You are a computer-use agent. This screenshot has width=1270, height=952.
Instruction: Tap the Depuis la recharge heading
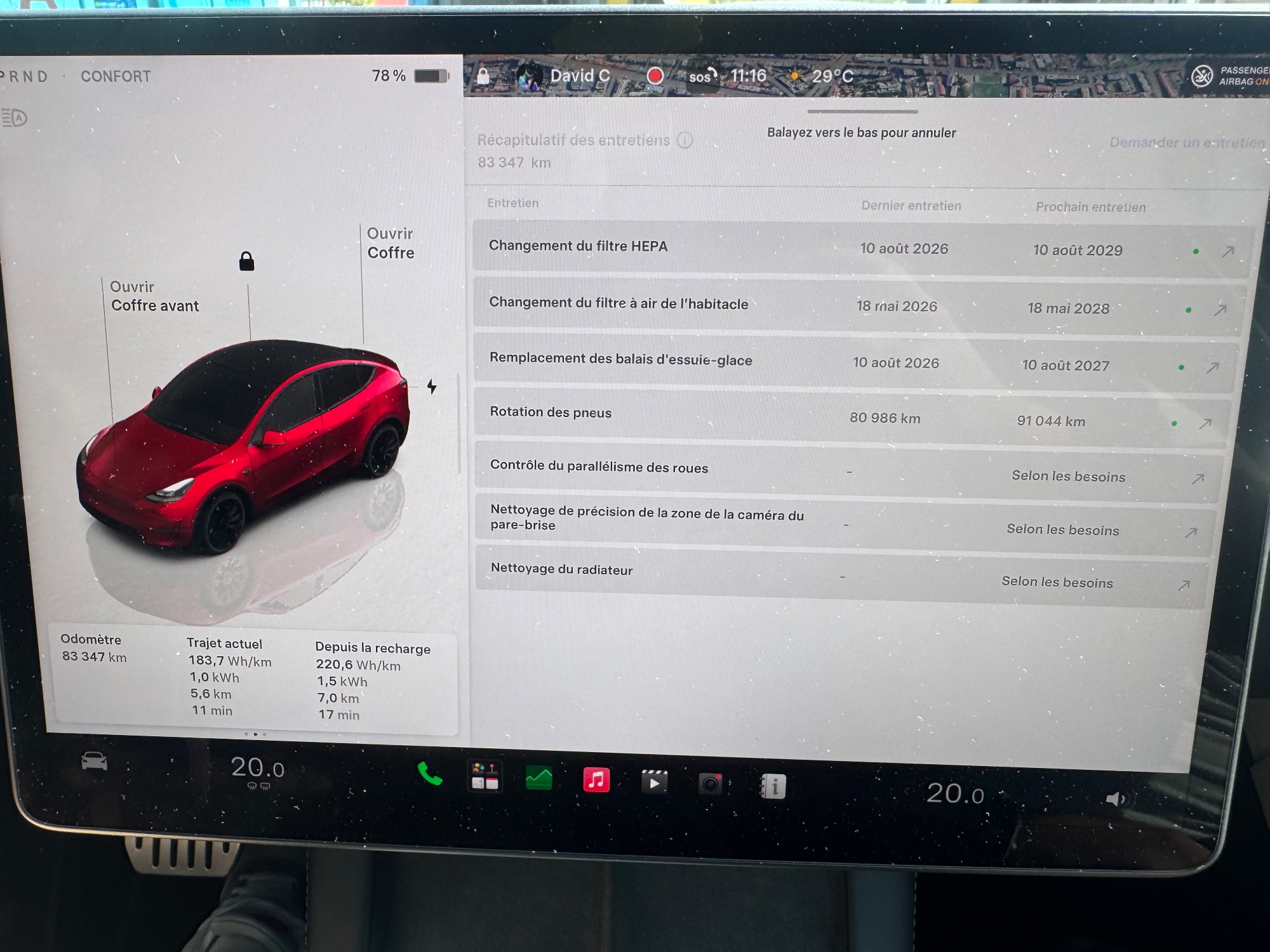(x=373, y=648)
